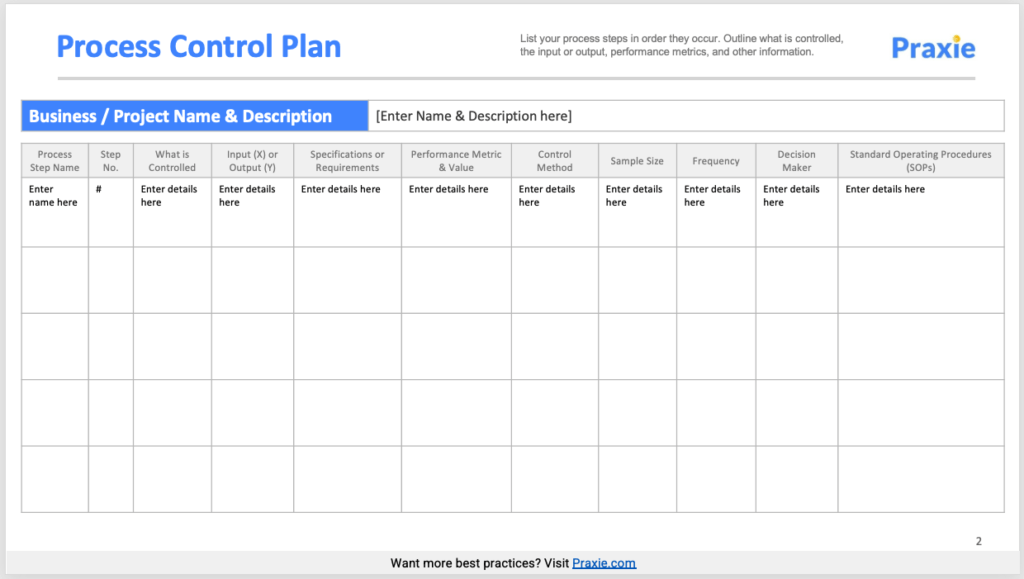1024x579 pixels.
Task: Click the Praxie logo at top right
Action: [933, 47]
